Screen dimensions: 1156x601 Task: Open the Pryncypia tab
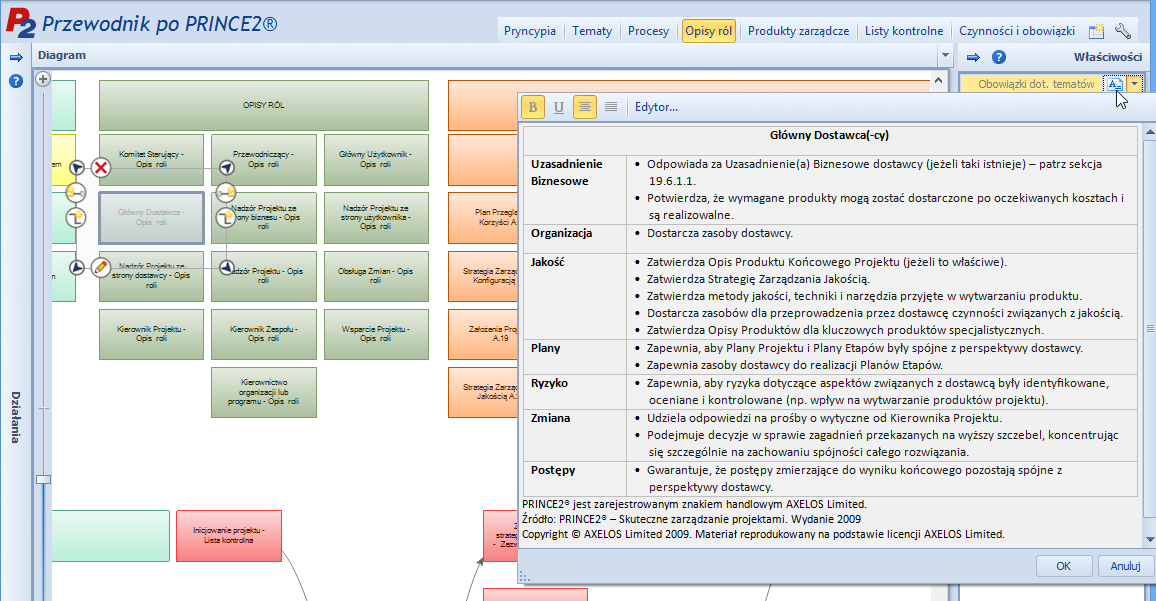point(530,31)
